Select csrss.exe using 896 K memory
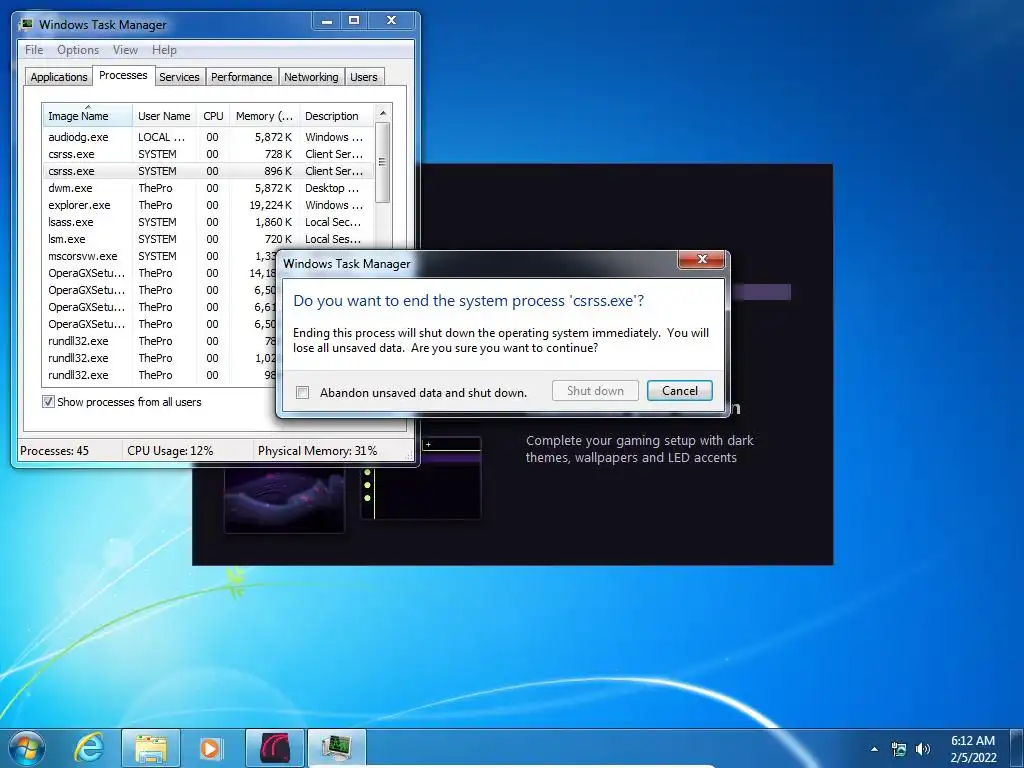Viewport: 1024px width, 768px height. pos(208,171)
